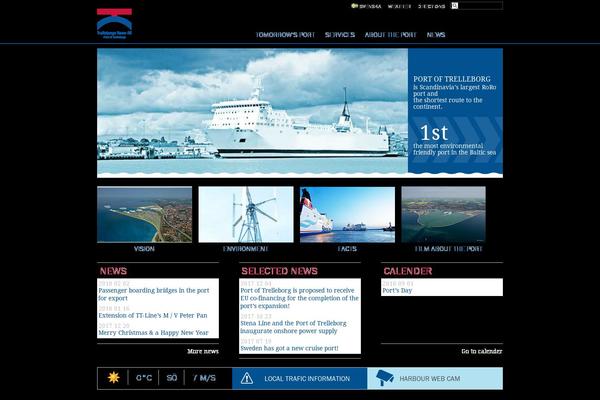Open the Vision aerial thumbnail
The width and height of the screenshot is (600, 400).
coord(145,214)
